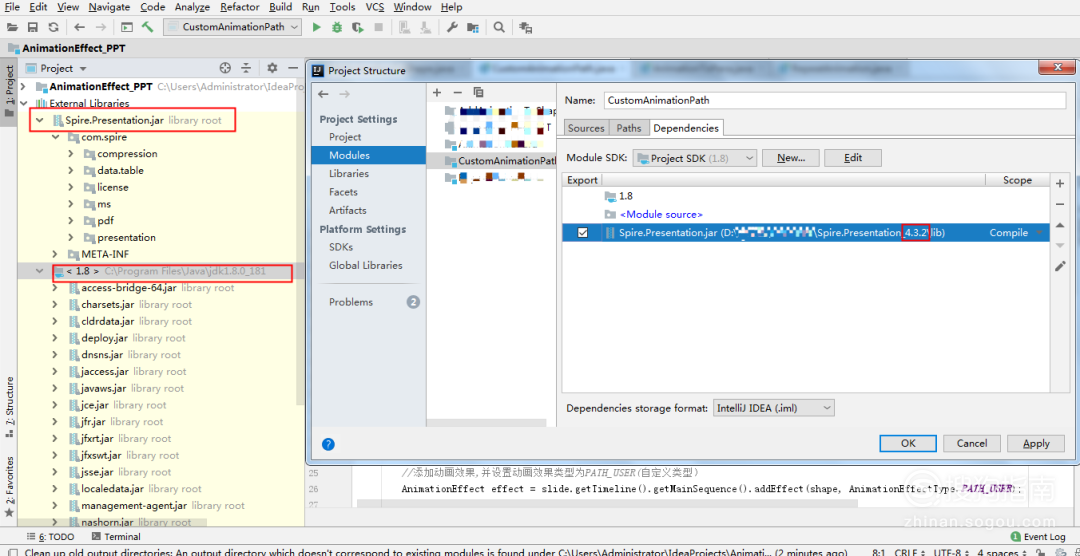Remove the dependency with the side minus icon
This screenshot has height=556, width=1080.
click(x=1060, y=205)
